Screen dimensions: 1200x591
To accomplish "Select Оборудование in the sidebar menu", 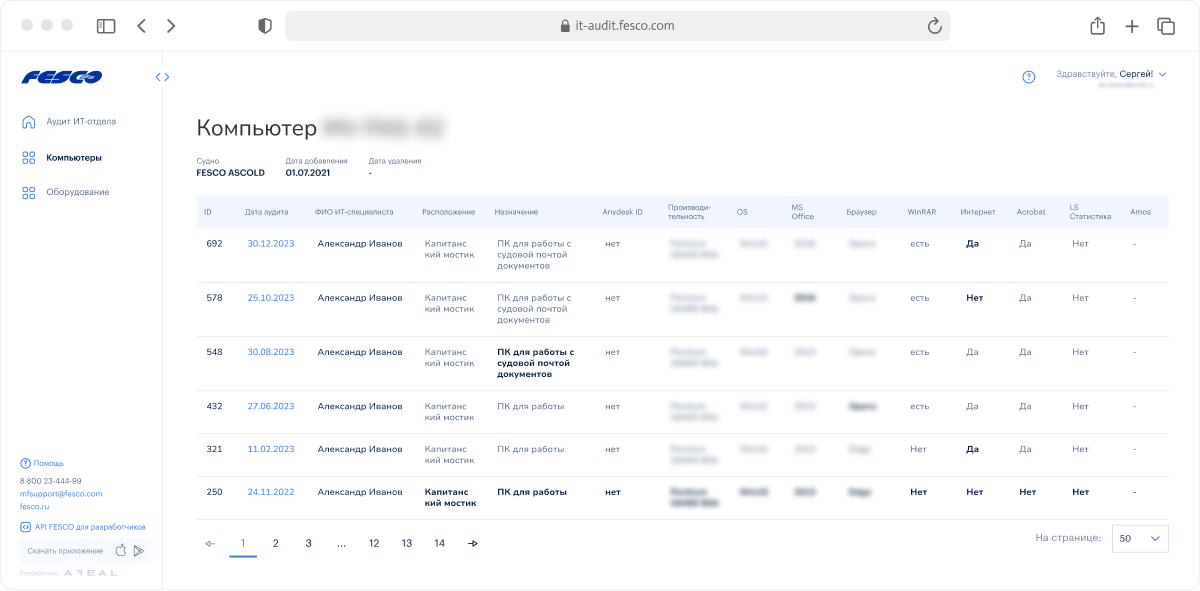I will pyautogui.click(x=77, y=192).
